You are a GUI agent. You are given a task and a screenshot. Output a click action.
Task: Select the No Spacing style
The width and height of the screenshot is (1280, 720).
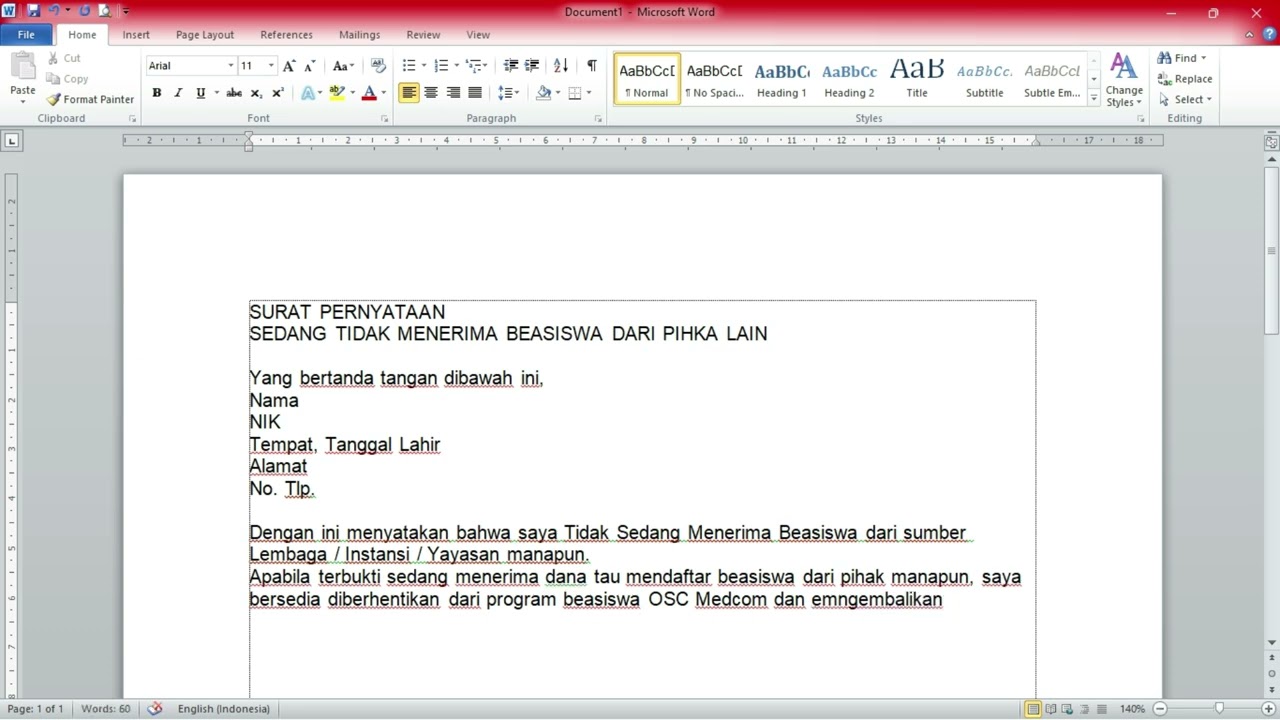[714, 79]
